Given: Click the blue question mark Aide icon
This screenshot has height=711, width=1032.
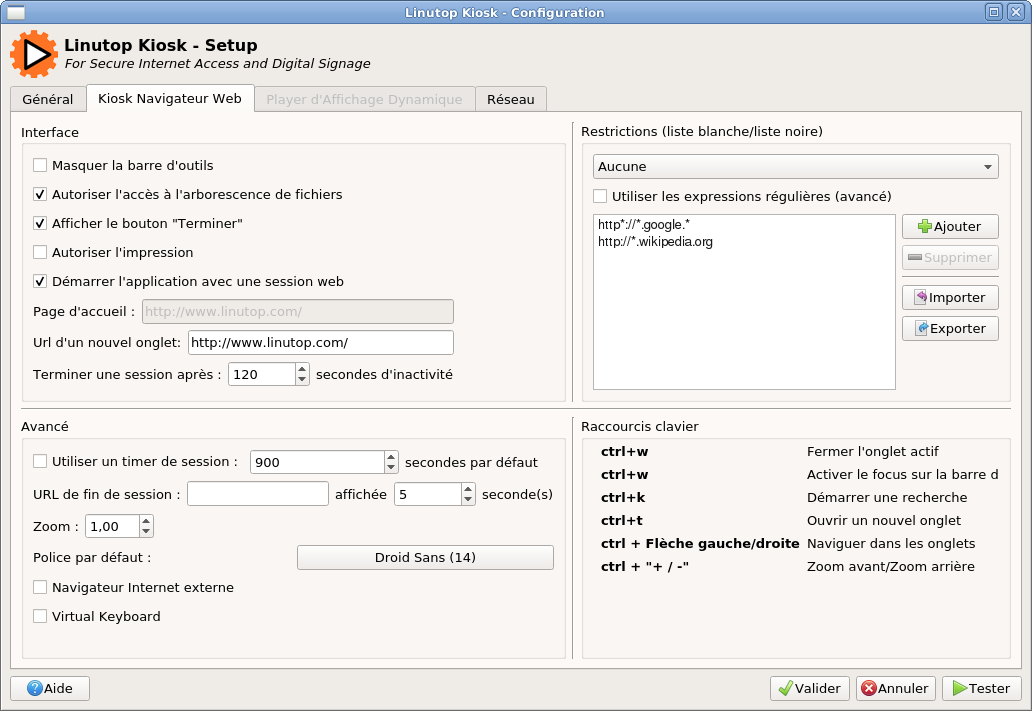Looking at the screenshot, I should 35,688.
